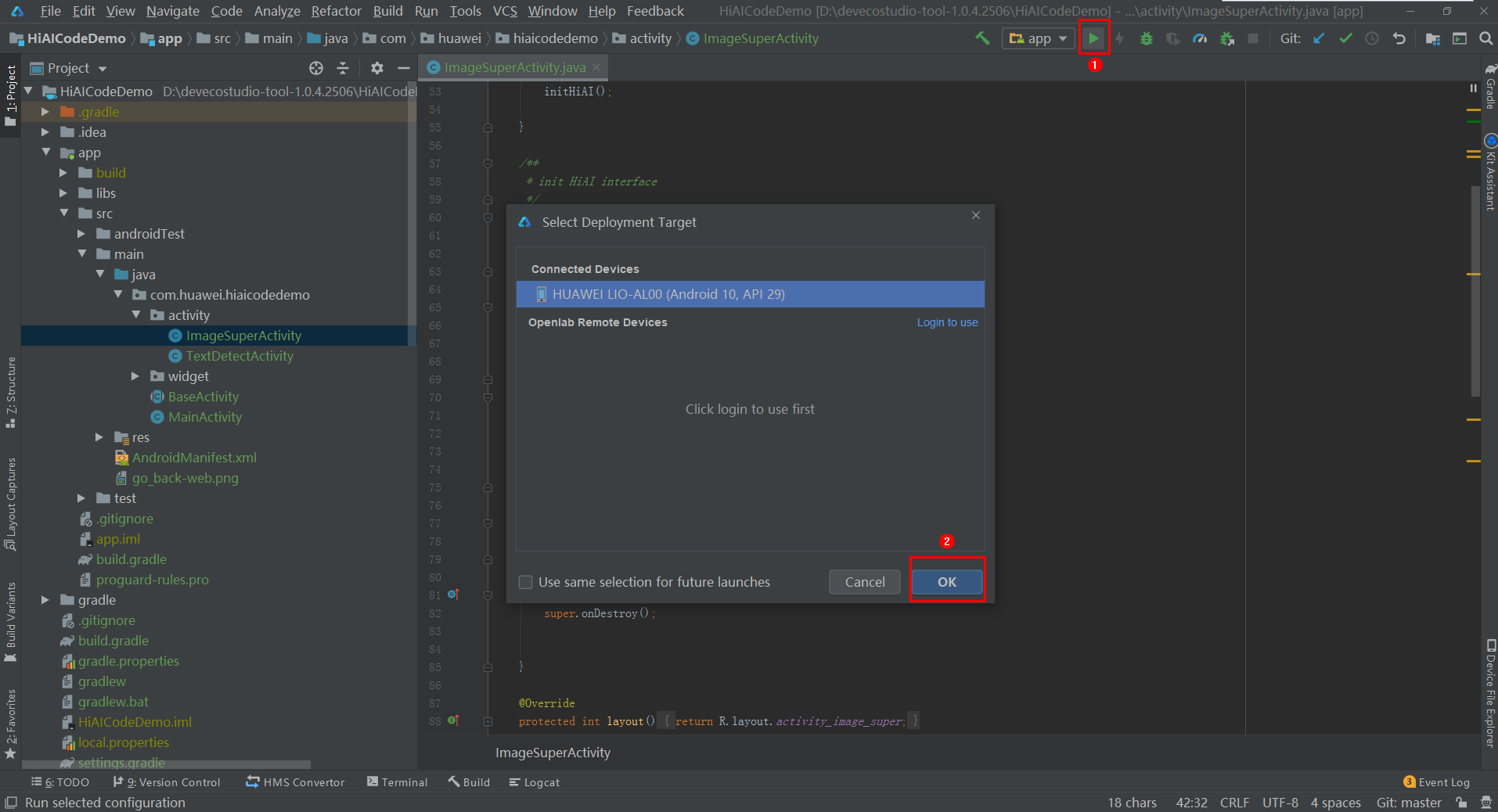Open the Refactor menu
This screenshot has width=1498, height=812.
pos(336,11)
